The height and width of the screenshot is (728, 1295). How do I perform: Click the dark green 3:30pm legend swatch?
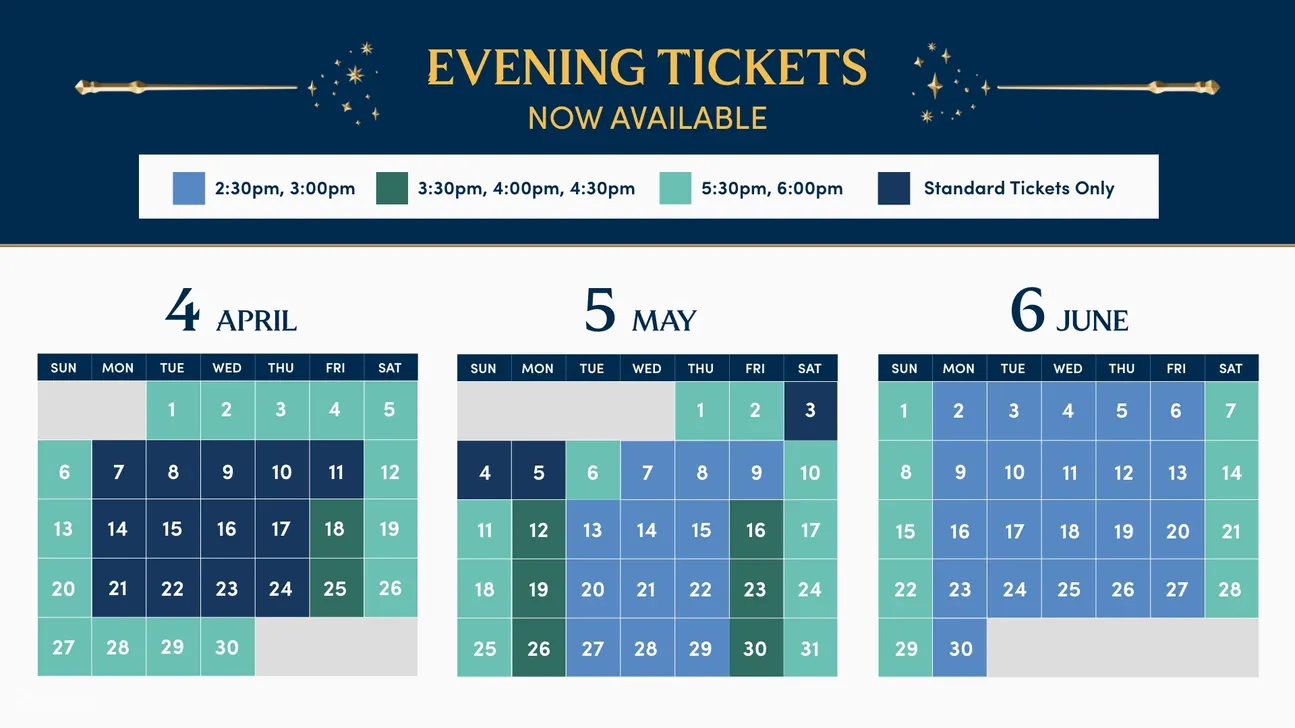(392, 188)
